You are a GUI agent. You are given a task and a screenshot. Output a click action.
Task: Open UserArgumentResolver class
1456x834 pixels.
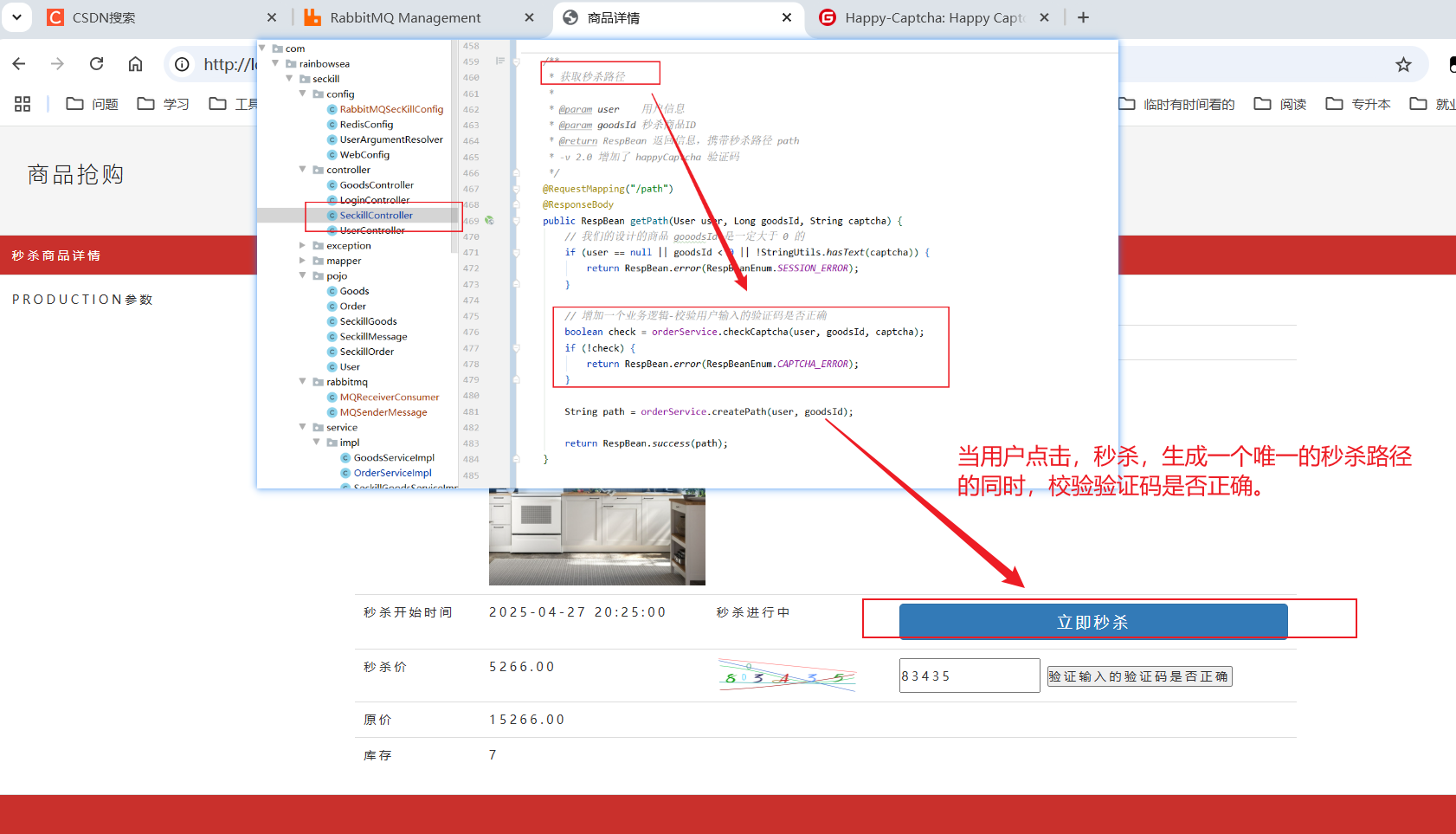coord(385,139)
